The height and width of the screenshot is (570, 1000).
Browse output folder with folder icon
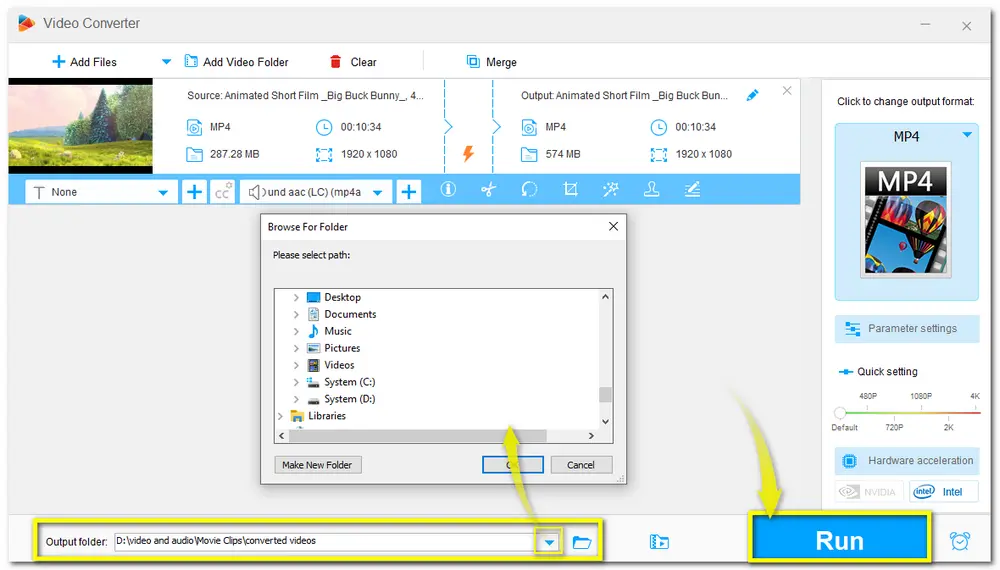point(582,542)
